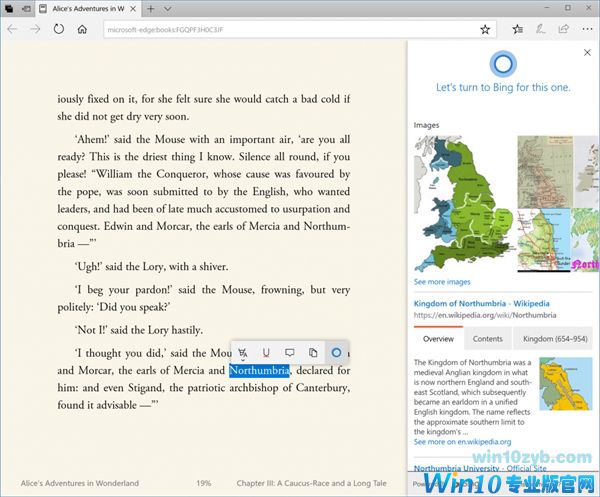Open a new tab with plus button
Viewport: 600px width, 497px height.
[x=150, y=8]
